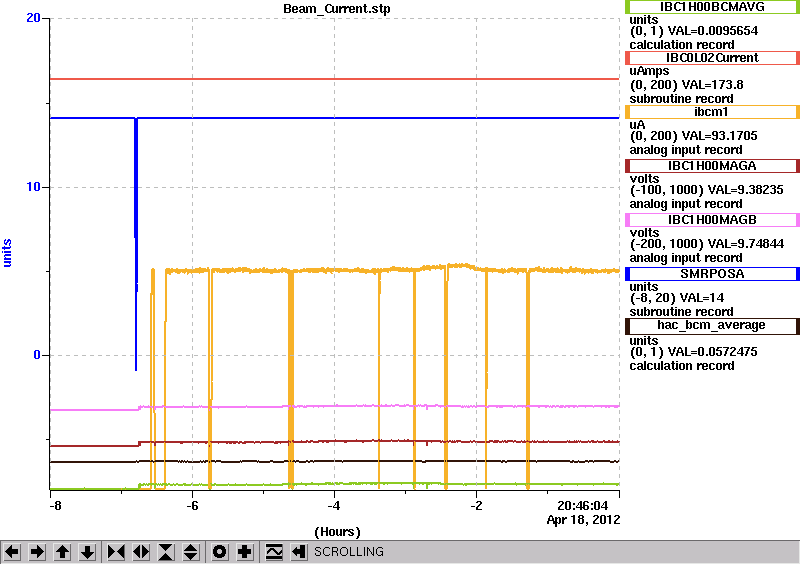This screenshot has height=564, width=800.
Task: Click the plus-sign toolbar button
Action: point(245,552)
